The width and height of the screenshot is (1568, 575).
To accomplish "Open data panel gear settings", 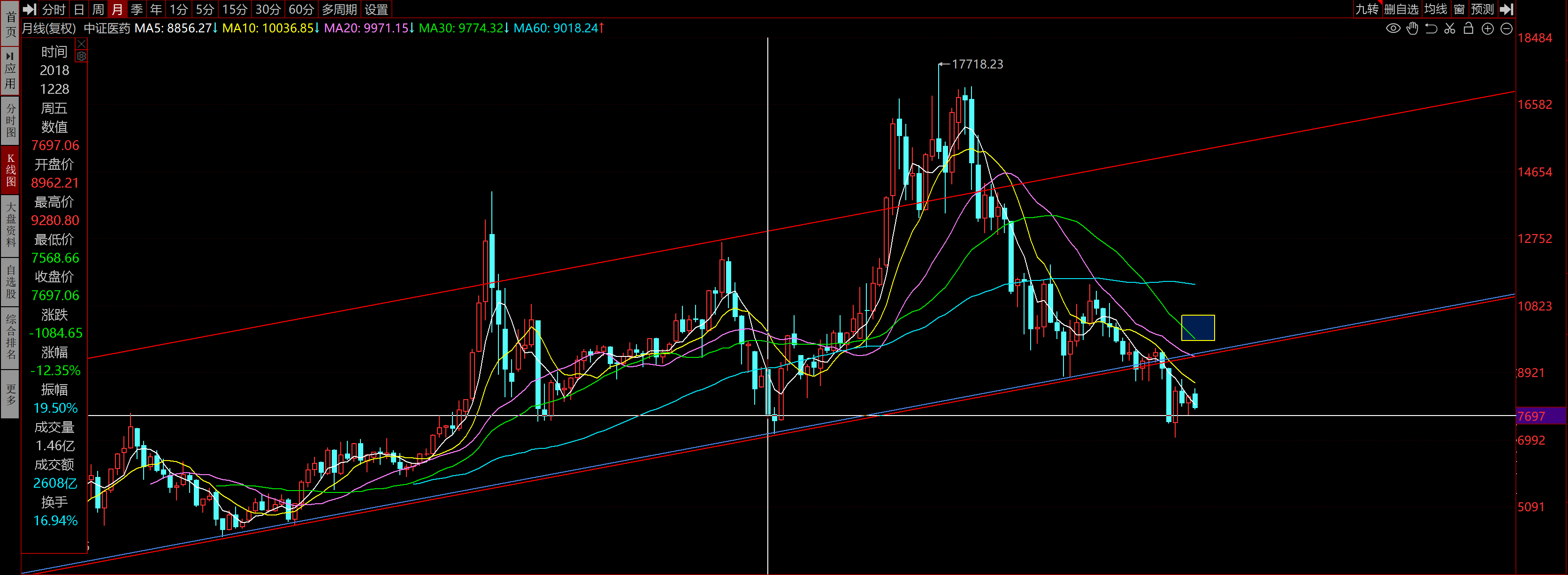I will click(81, 56).
